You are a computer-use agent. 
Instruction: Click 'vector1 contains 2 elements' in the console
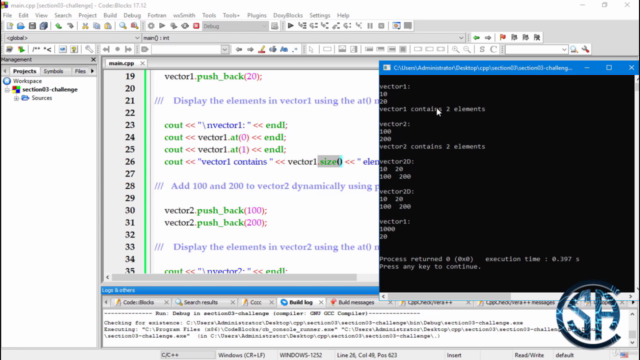click(432, 109)
